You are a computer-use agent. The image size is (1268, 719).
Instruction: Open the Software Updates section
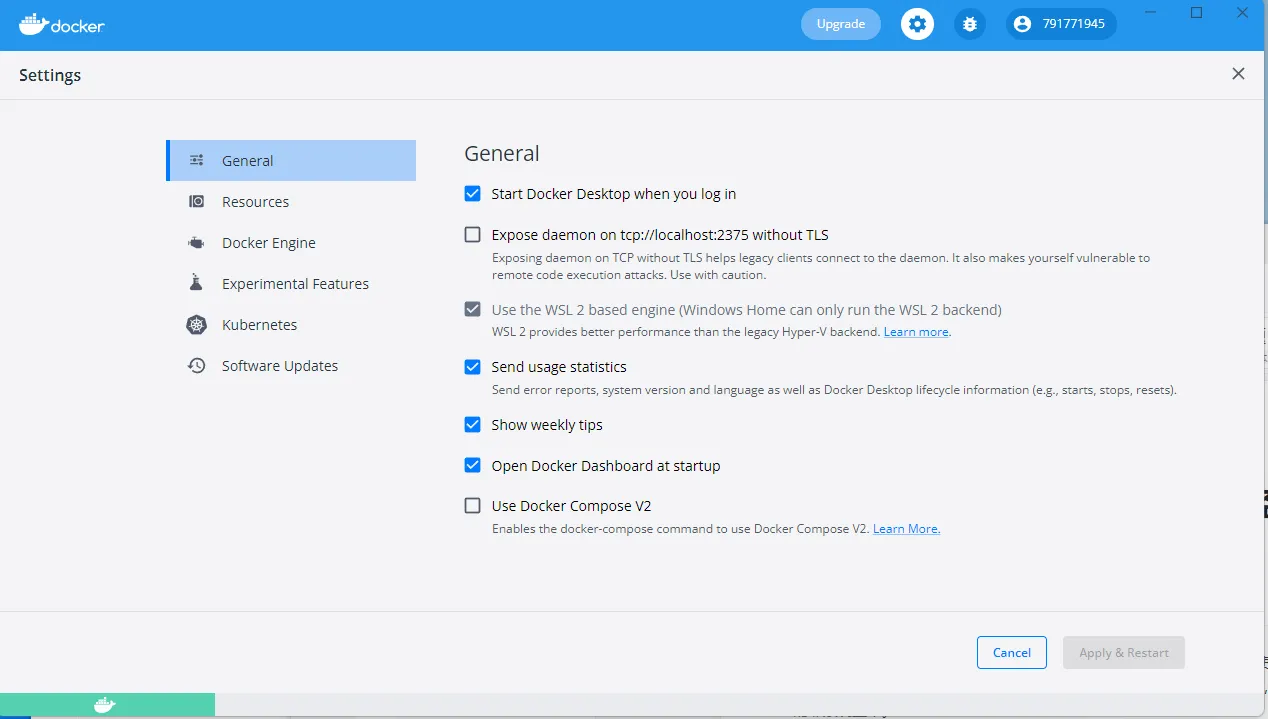280,366
